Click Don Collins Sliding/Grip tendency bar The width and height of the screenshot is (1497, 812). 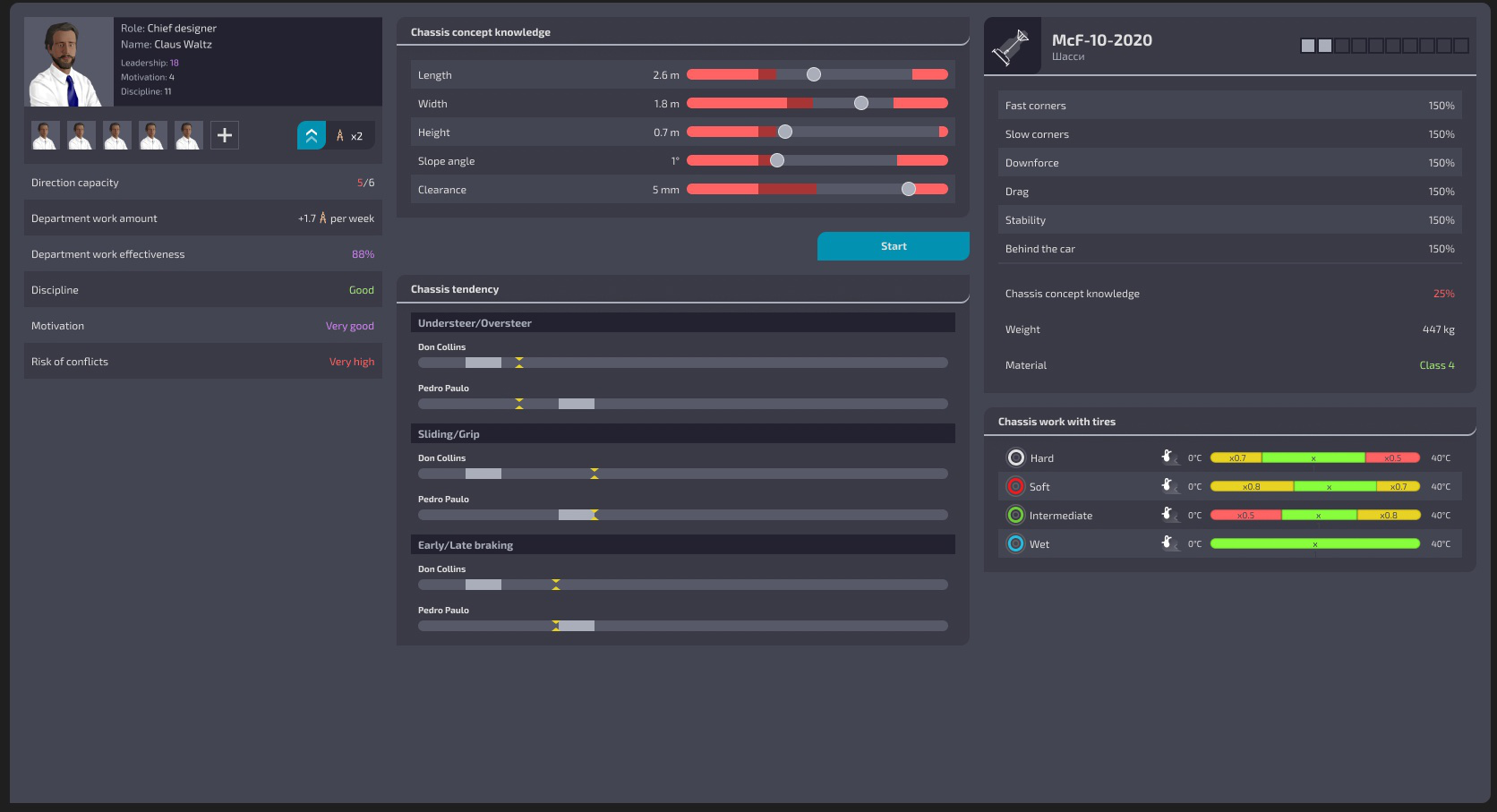683,474
